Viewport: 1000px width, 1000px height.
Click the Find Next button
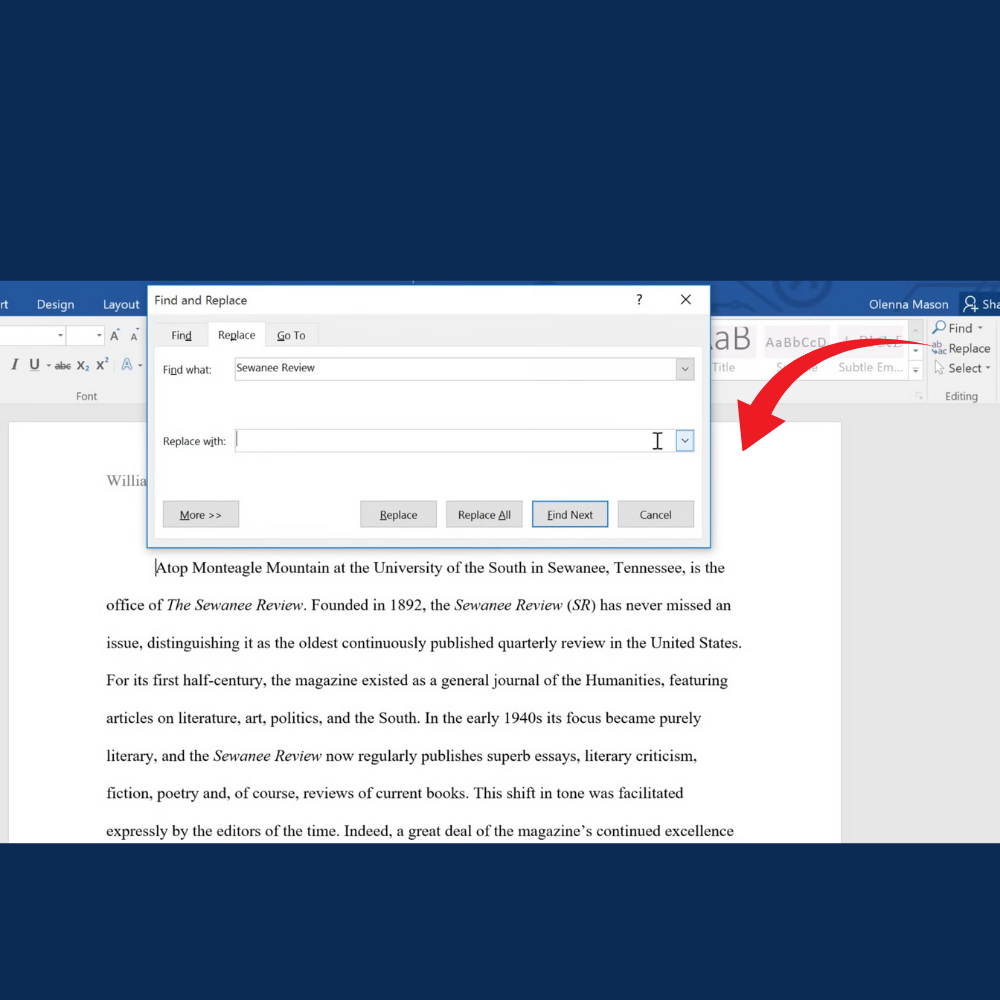point(570,515)
